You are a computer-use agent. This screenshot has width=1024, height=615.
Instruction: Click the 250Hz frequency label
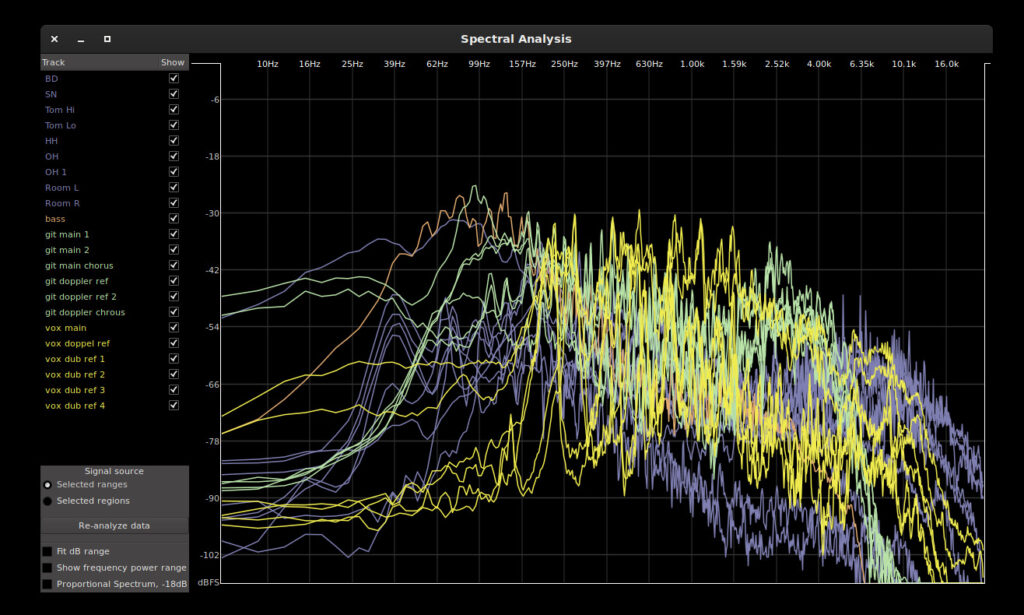(564, 64)
